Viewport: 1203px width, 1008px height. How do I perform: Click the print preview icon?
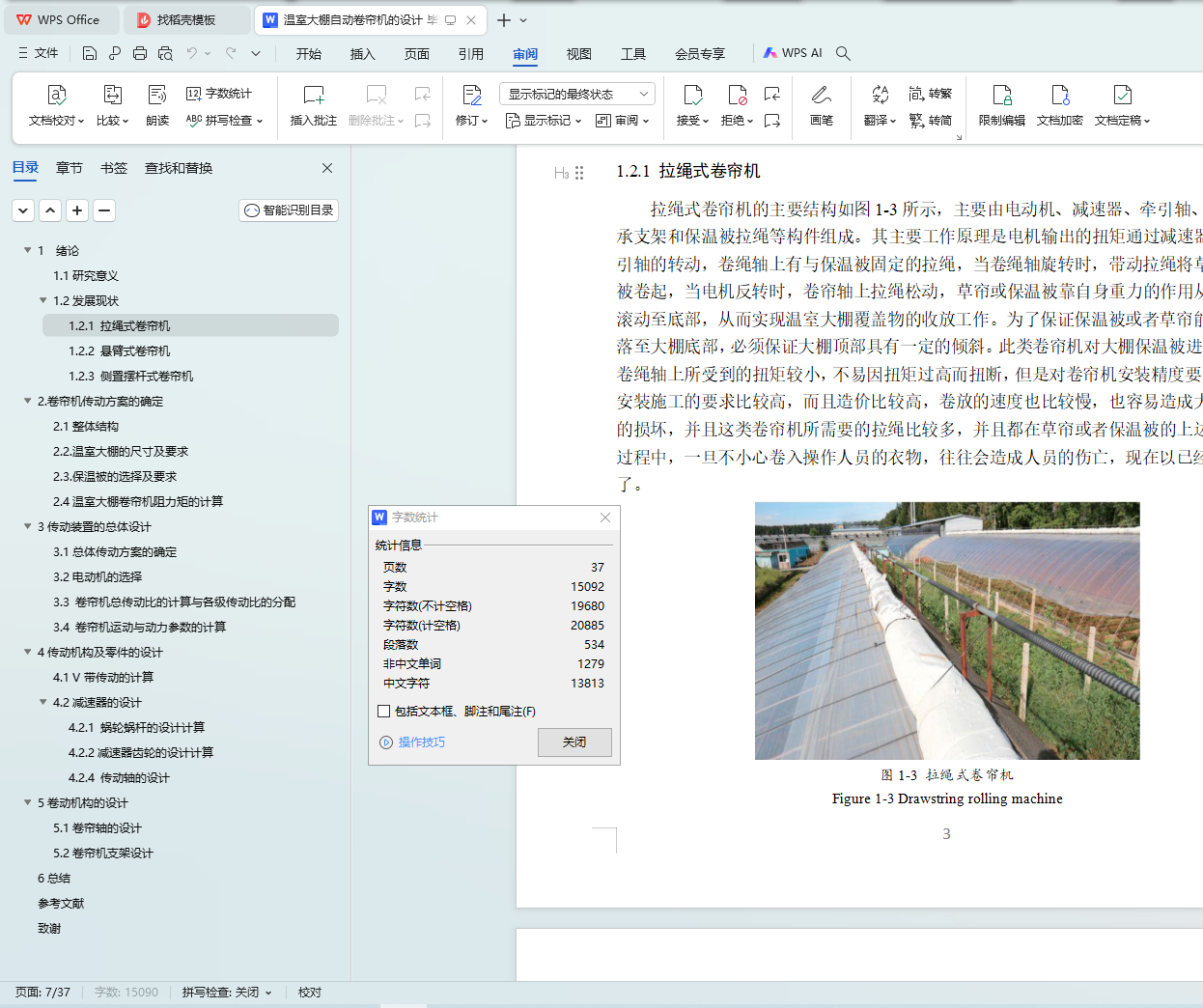point(165,53)
